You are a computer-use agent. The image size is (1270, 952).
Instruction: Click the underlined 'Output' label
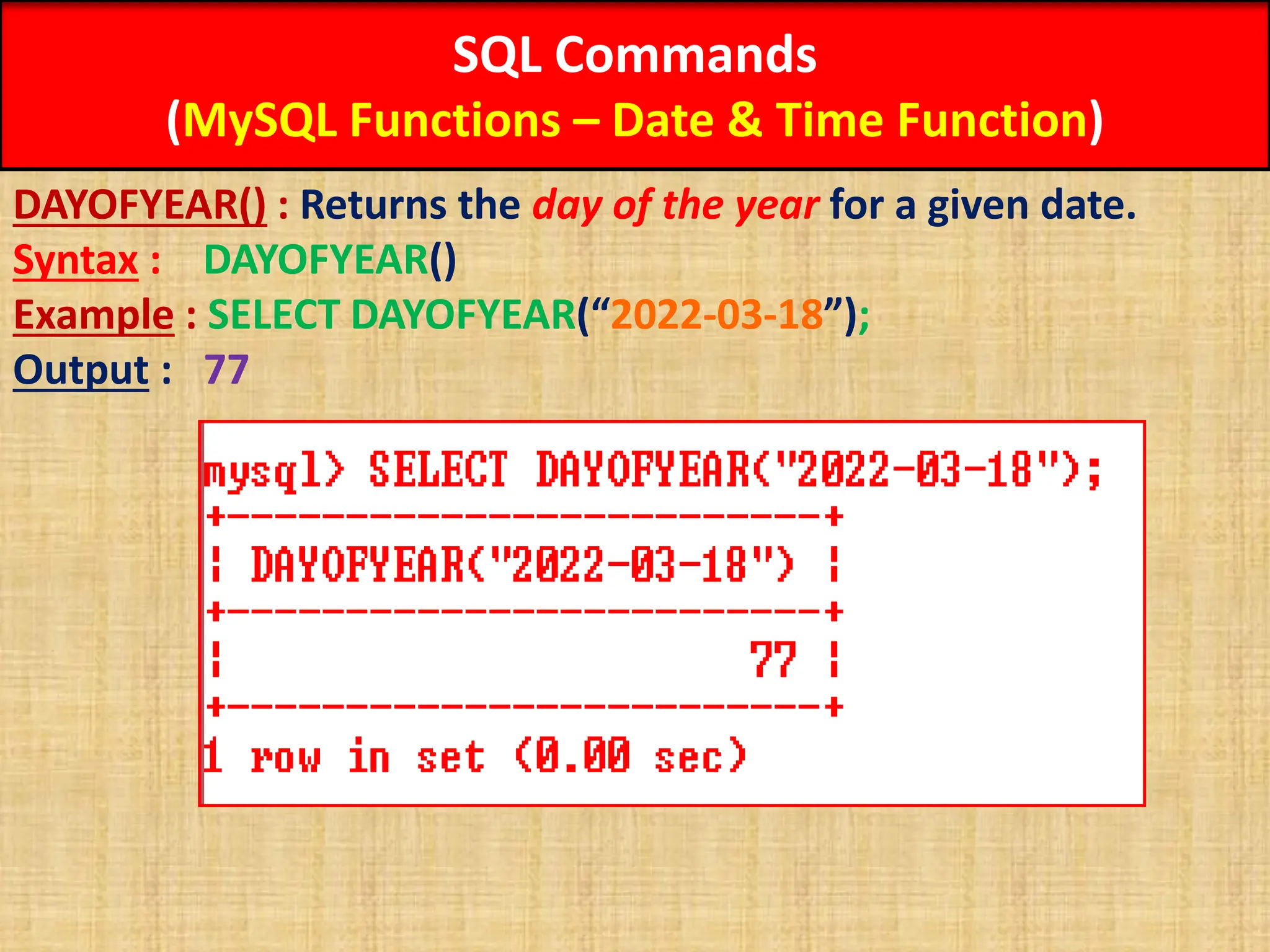(81, 371)
